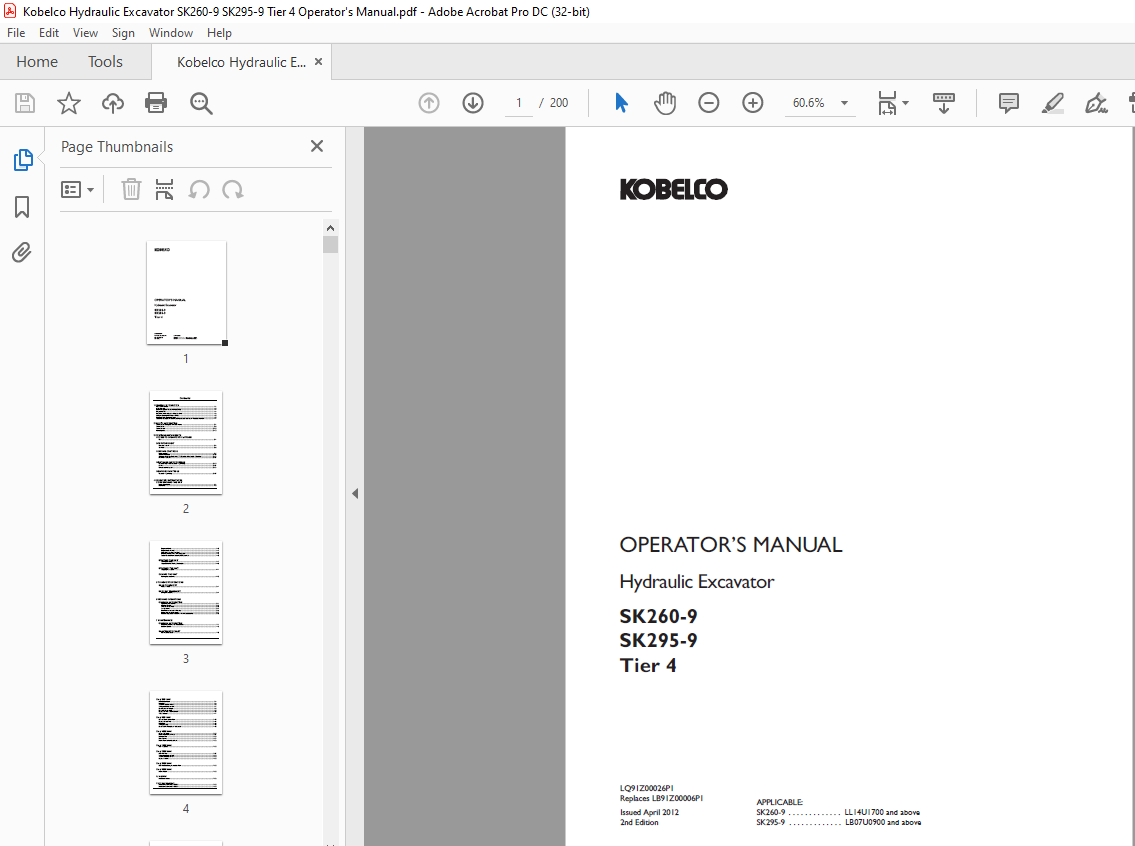Close the Page Thumbnails panel
This screenshot has width=1135, height=846.
pyautogui.click(x=316, y=146)
